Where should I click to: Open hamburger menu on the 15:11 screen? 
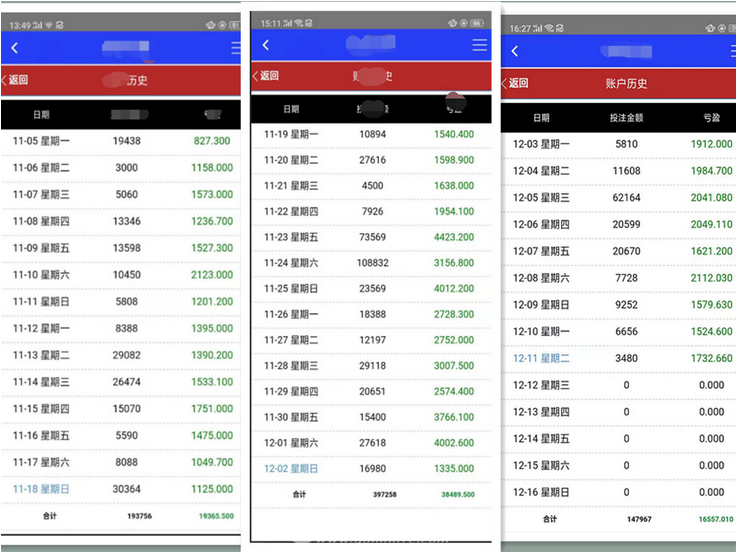tap(480, 45)
